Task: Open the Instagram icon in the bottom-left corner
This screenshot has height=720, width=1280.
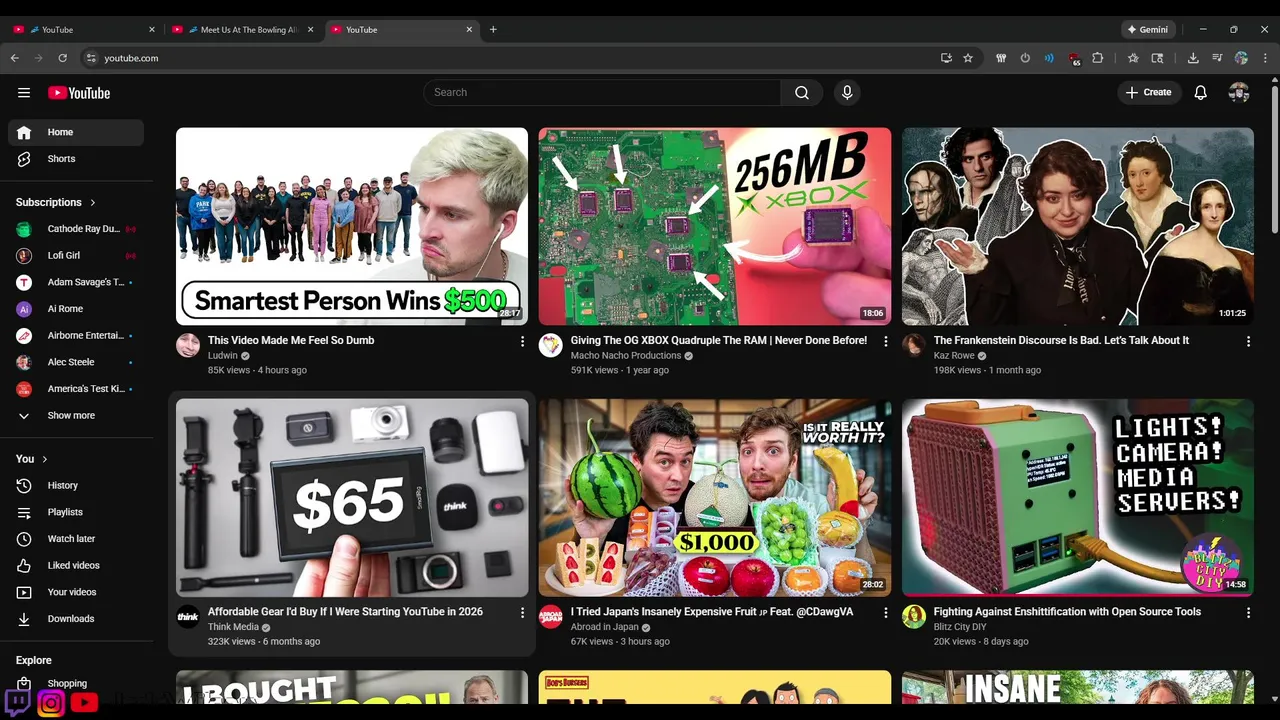Action: (x=51, y=703)
